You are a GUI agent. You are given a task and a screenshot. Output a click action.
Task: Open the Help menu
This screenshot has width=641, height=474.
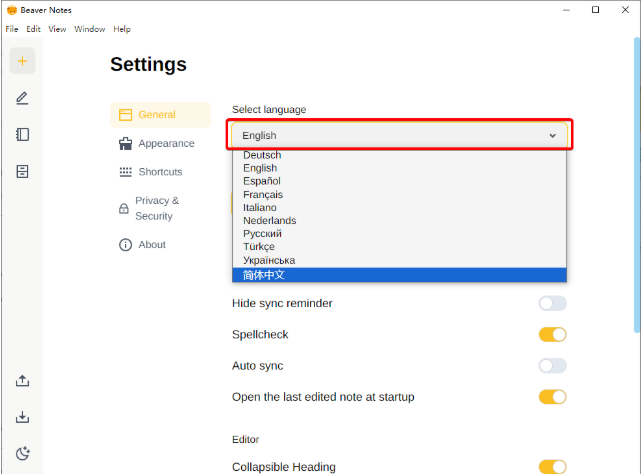(x=122, y=29)
